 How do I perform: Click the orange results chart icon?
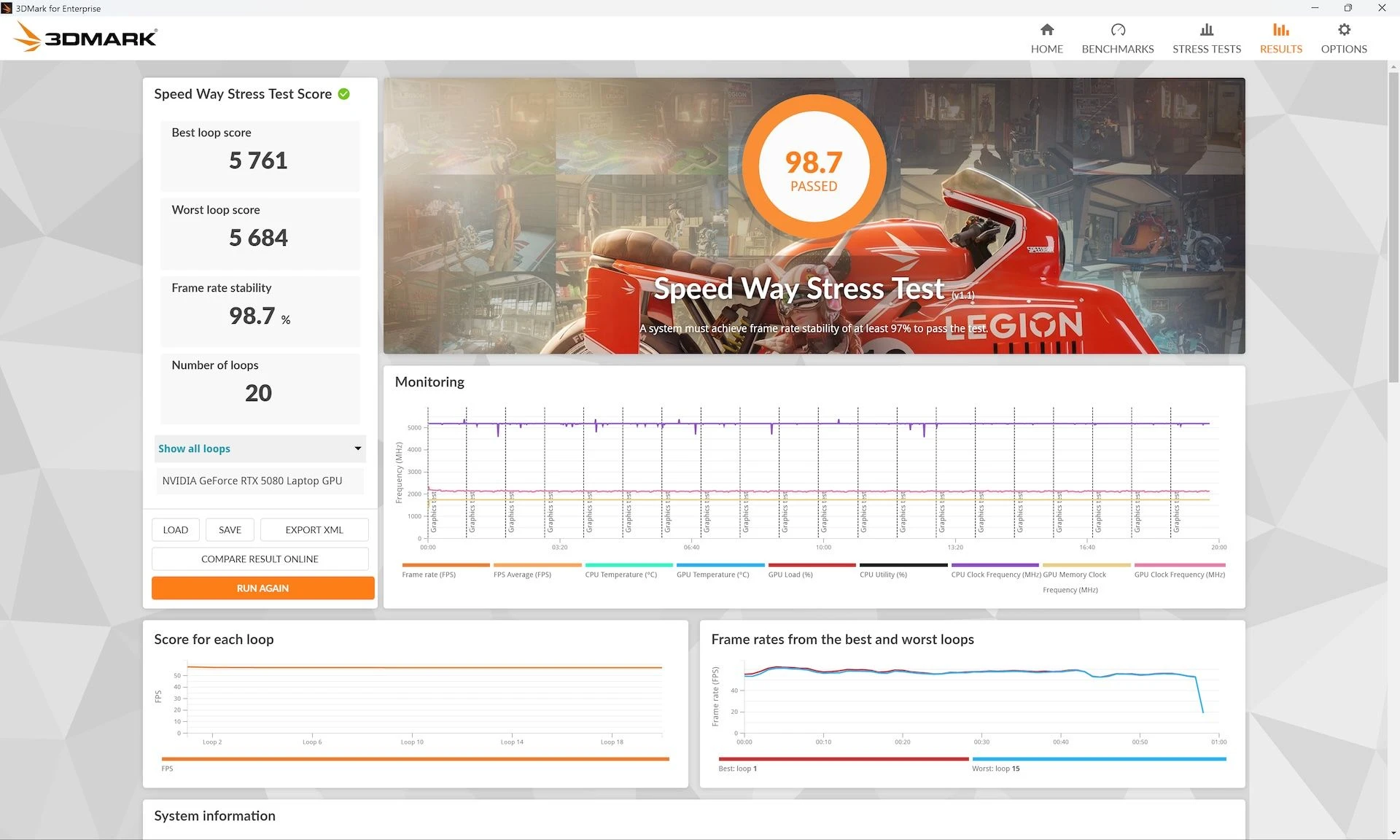(1281, 30)
